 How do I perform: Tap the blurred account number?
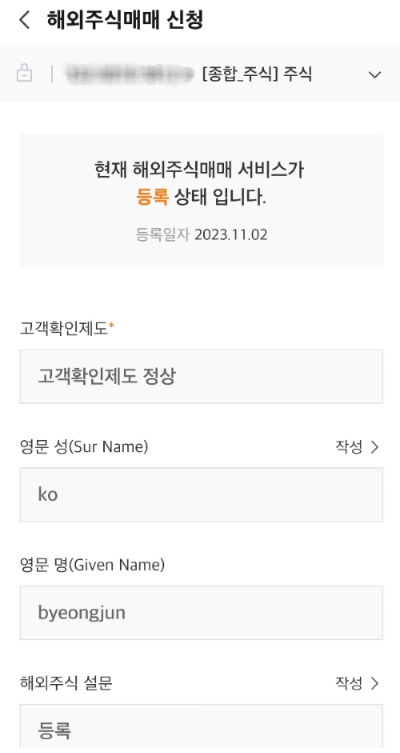point(131,74)
